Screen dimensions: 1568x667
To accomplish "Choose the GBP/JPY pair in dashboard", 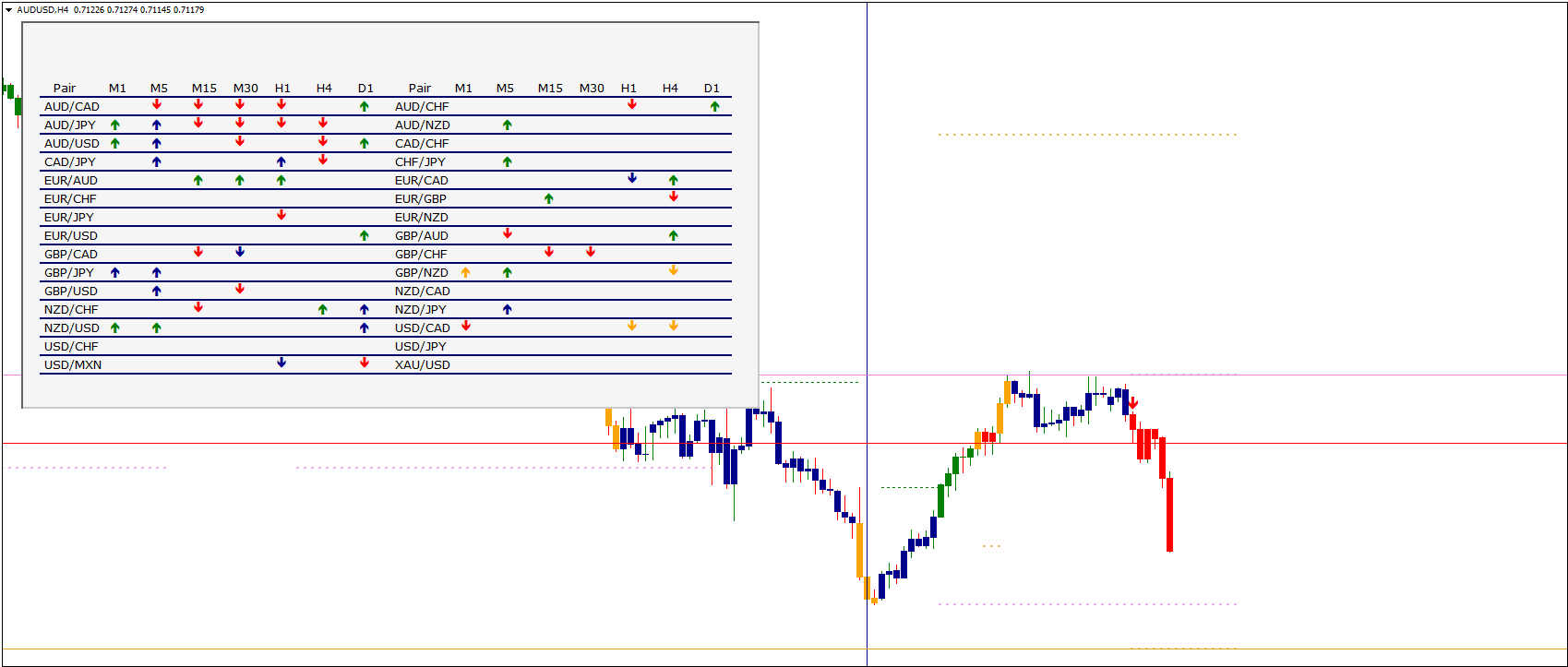I will (x=69, y=272).
